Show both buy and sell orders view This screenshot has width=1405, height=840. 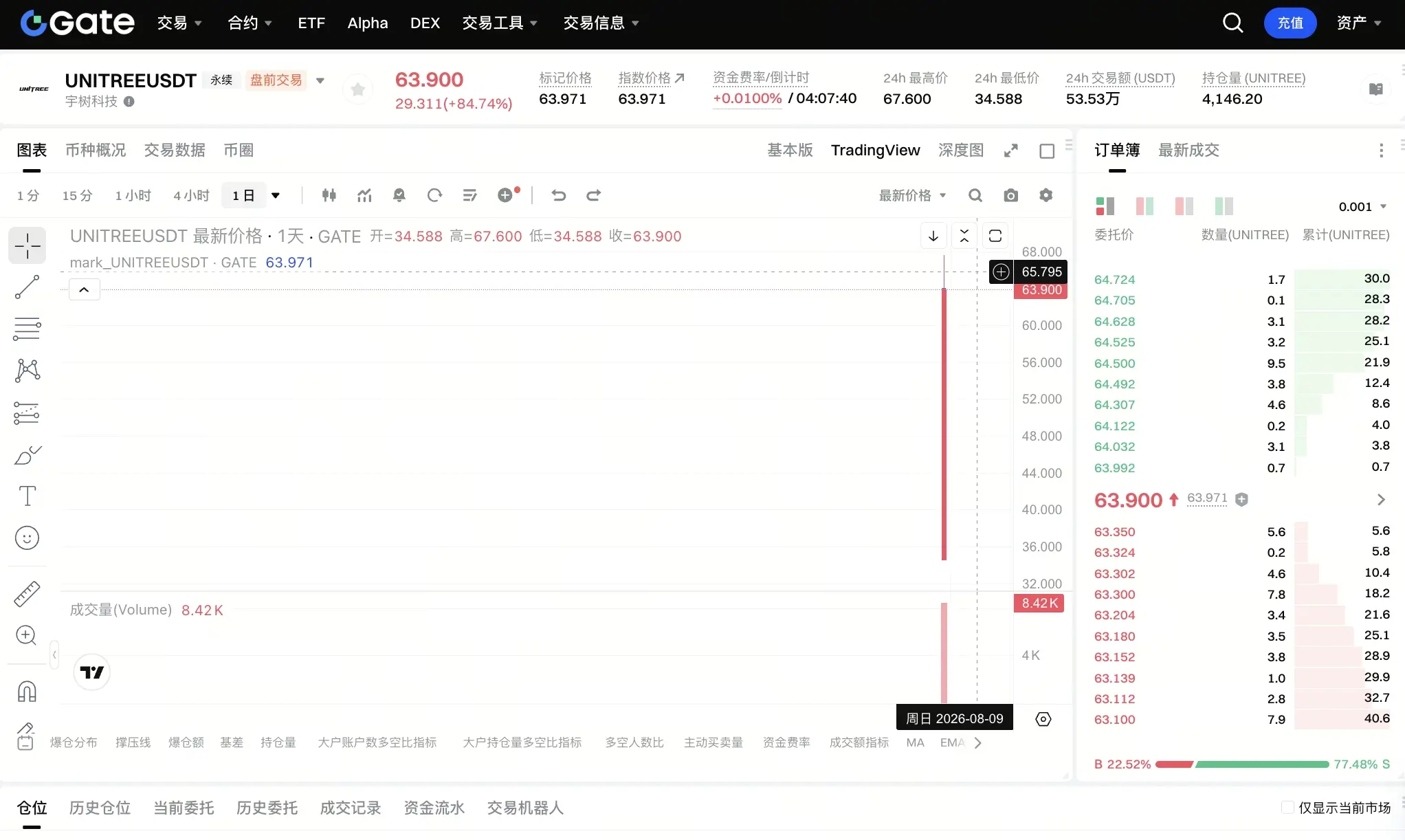pyautogui.click(x=1105, y=206)
